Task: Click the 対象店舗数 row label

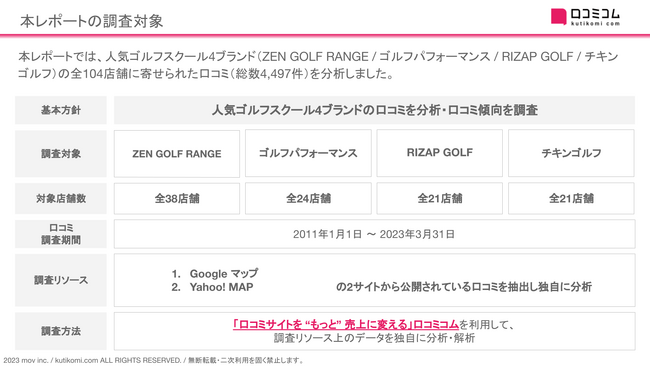Action: pyautogui.click(x=61, y=199)
